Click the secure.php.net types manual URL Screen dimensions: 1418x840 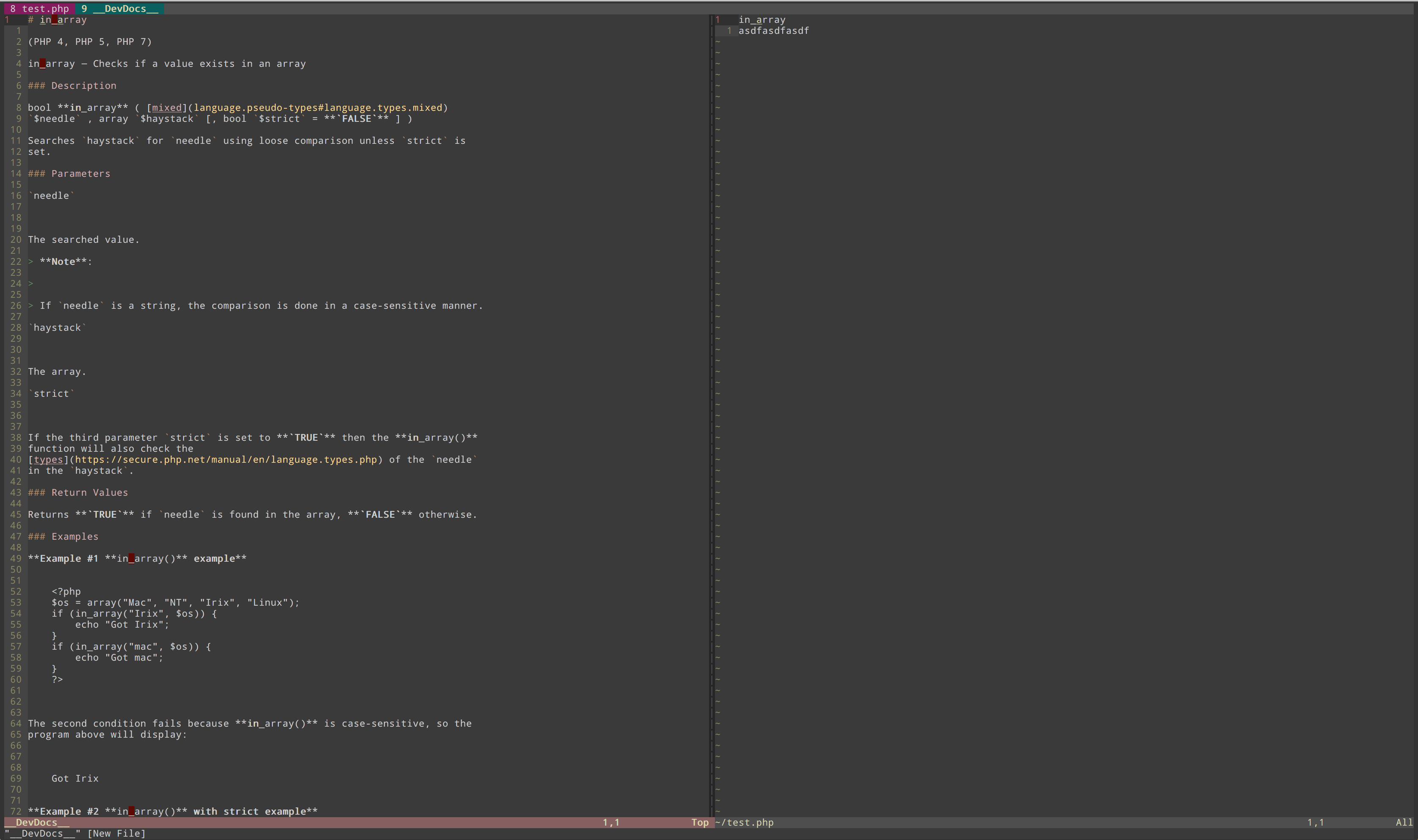[226, 460]
